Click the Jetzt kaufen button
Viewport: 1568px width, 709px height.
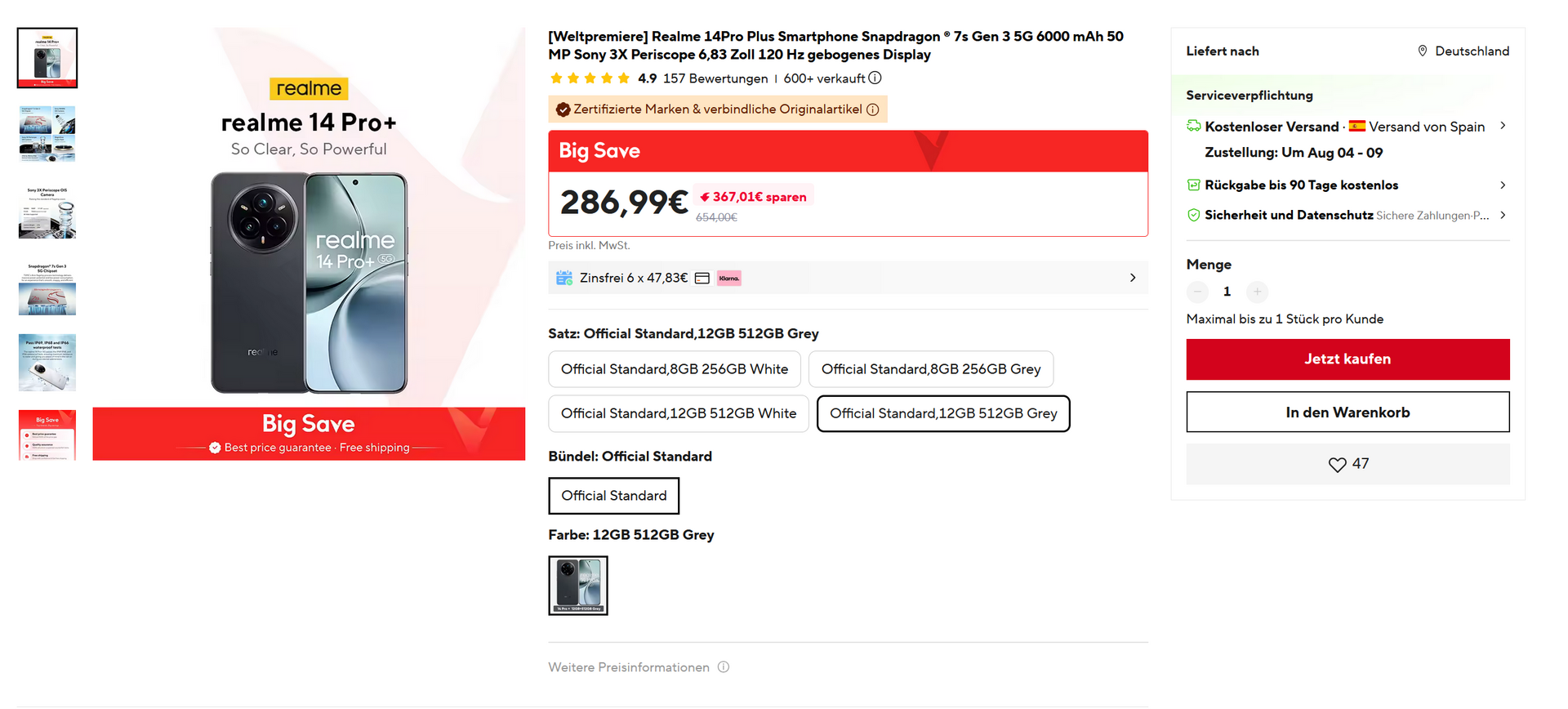tap(1347, 359)
